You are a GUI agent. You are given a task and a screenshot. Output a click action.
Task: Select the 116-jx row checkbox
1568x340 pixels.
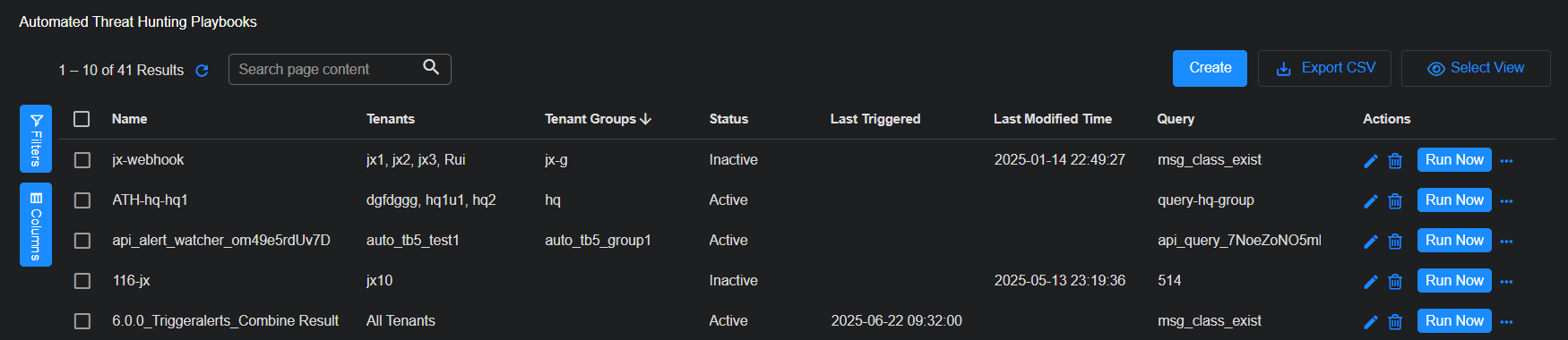tap(82, 281)
